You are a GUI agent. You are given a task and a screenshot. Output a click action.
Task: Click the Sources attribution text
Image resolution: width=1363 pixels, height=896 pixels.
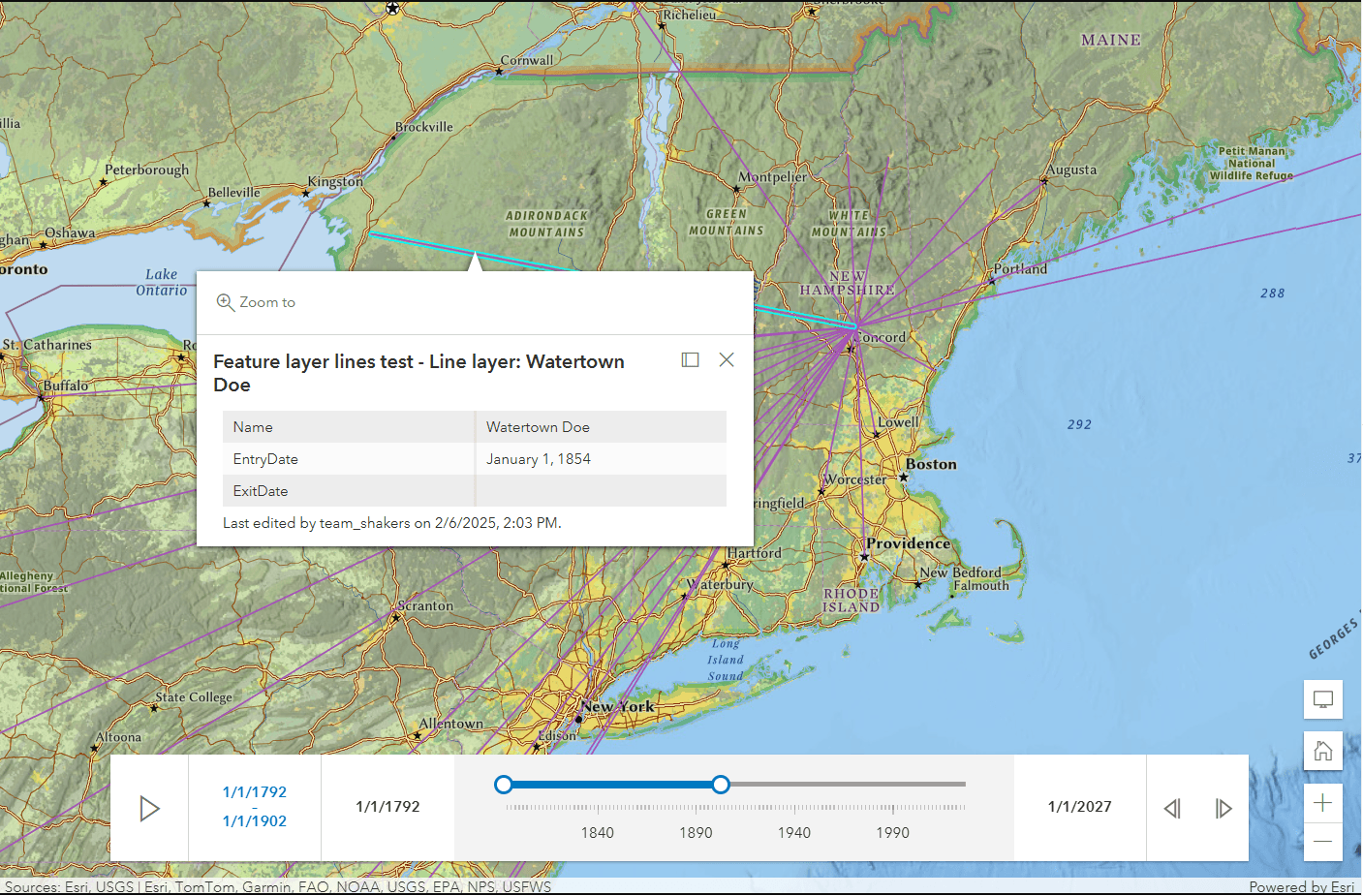point(278,887)
